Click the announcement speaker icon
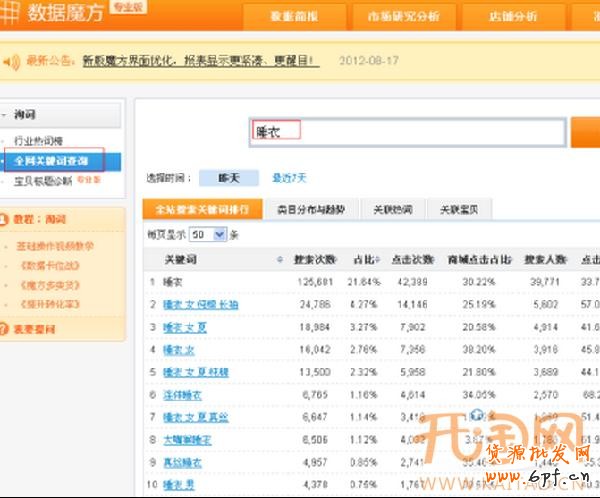600x498 pixels. [x=12, y=62]
